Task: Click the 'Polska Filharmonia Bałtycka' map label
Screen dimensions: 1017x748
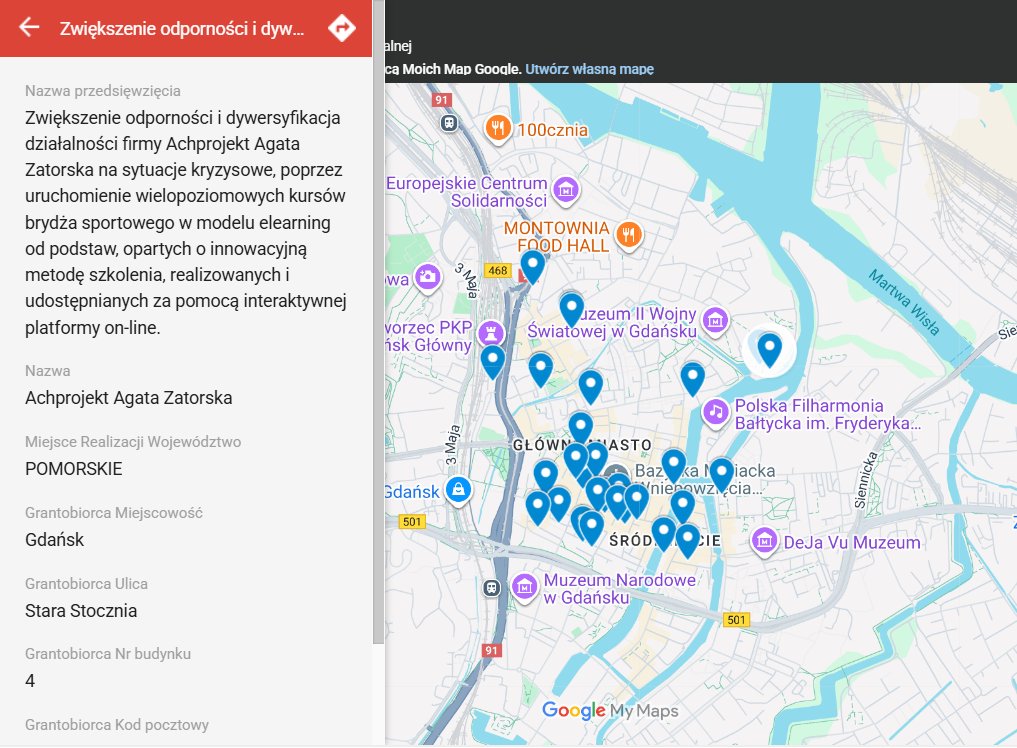Action: [828, 415]
